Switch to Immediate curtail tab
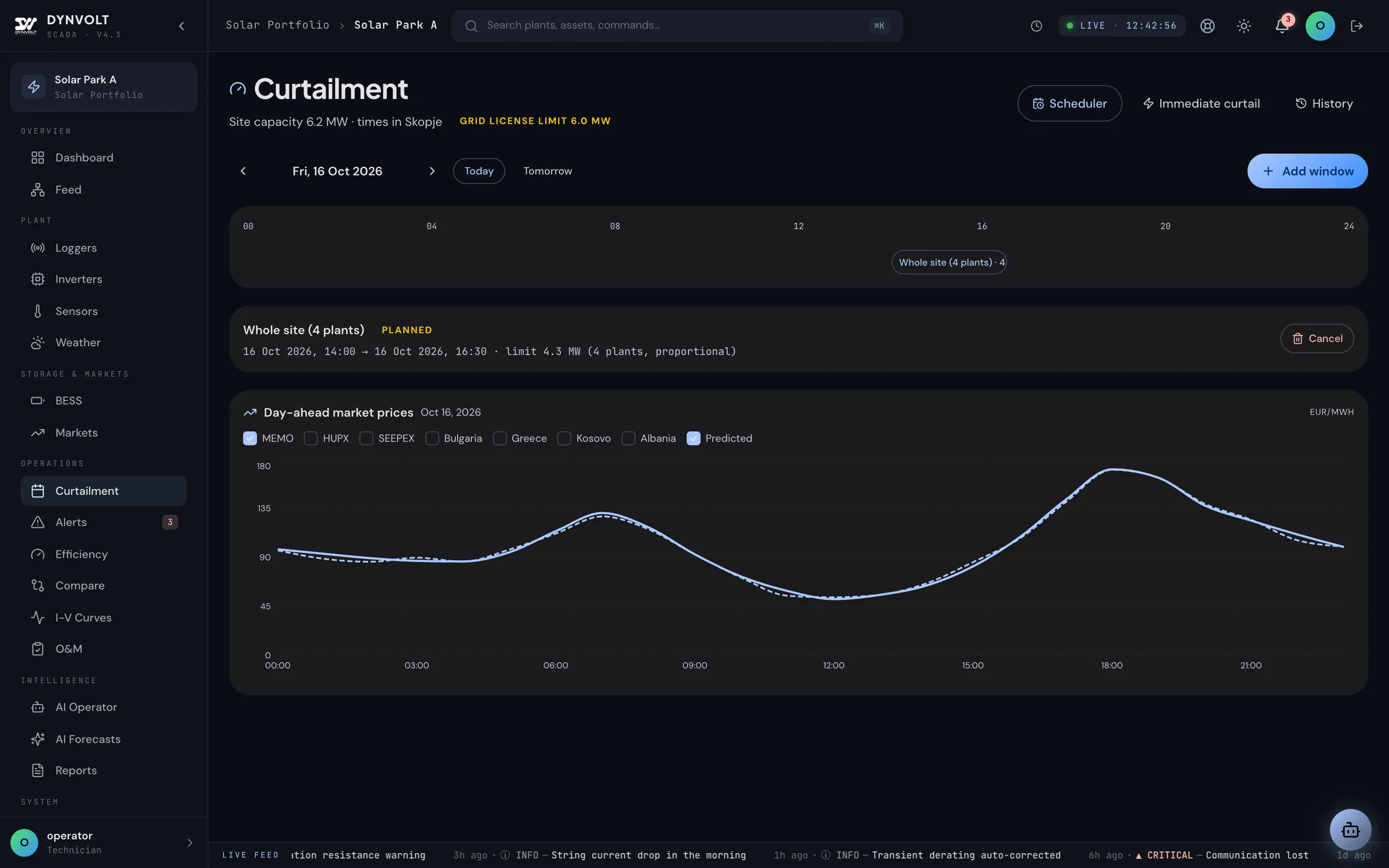 [1201, 103]
